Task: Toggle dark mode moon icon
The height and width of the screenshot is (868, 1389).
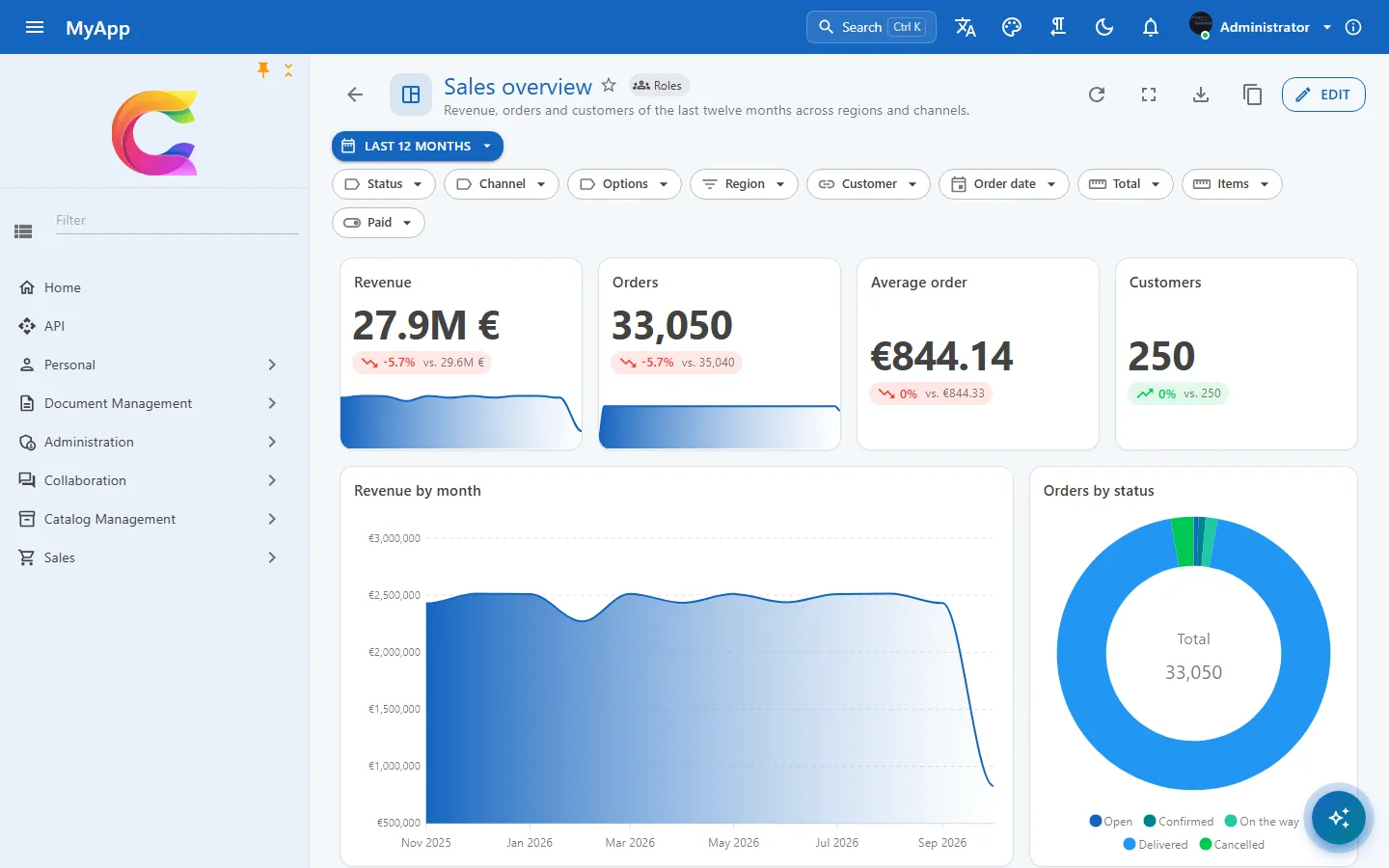Action: pos(1104,27)
